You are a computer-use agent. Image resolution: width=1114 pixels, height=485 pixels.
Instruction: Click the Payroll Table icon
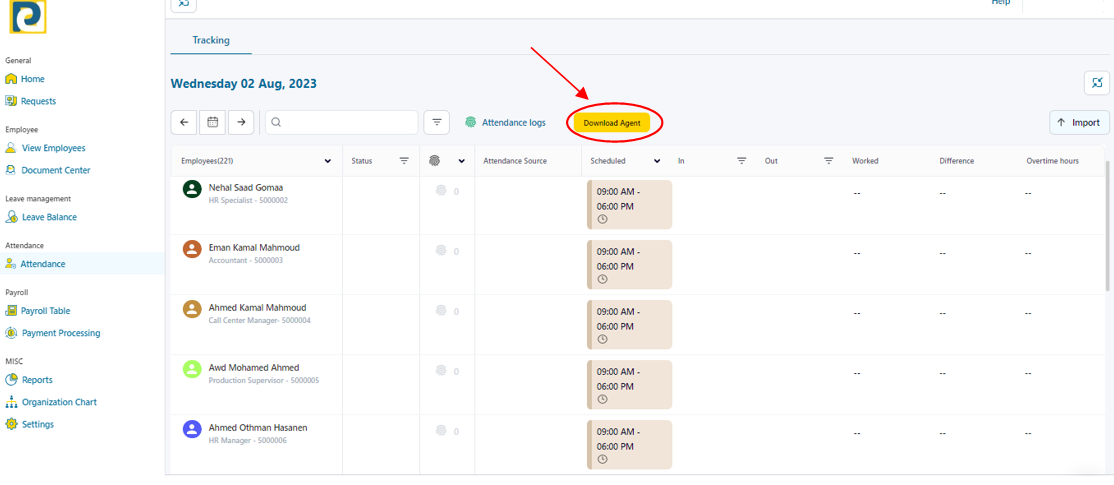[11, 311]
